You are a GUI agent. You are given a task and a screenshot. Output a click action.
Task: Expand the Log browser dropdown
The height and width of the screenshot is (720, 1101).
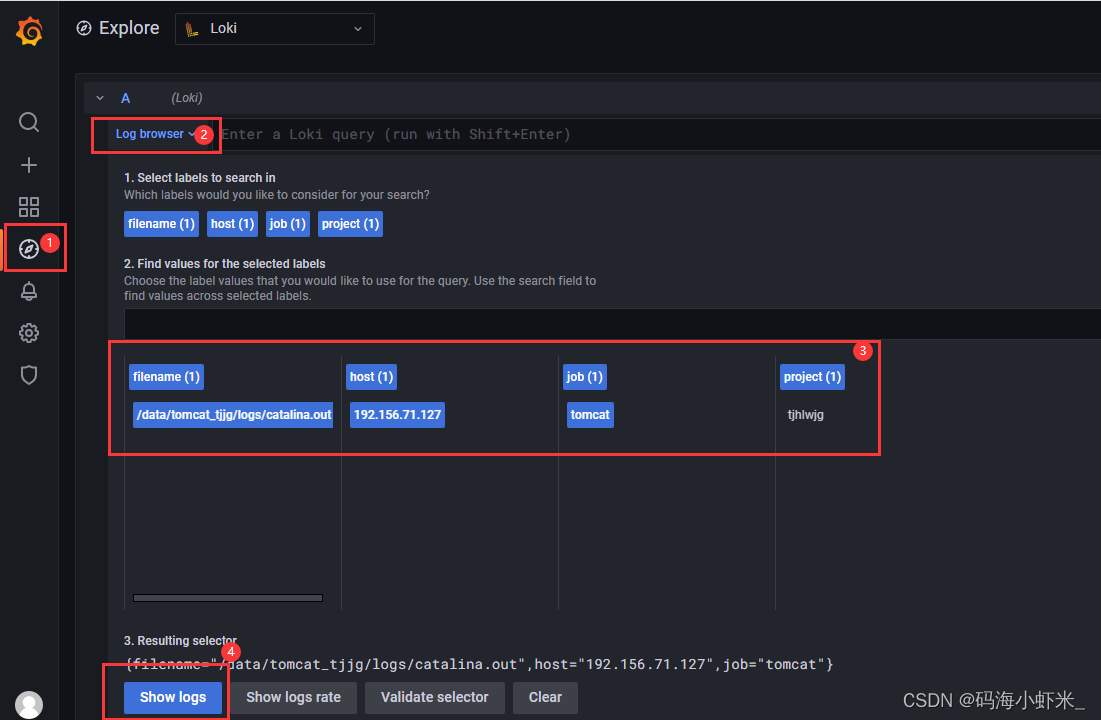(155, 134)
